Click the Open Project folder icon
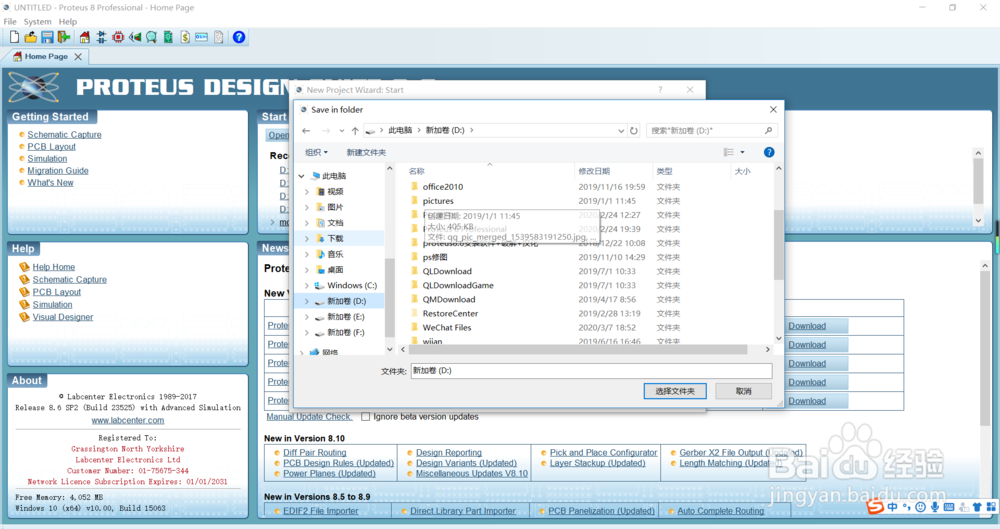 pyautogui.click(x=31, y=37)
